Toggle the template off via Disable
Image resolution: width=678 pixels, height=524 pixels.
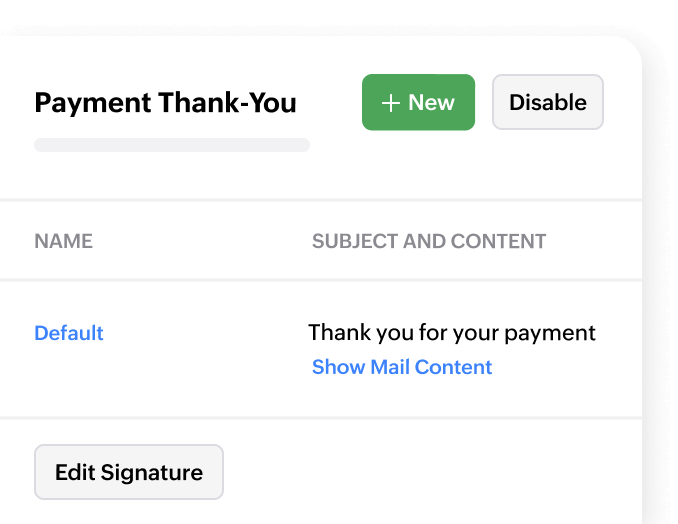click(x=547, y=102)
